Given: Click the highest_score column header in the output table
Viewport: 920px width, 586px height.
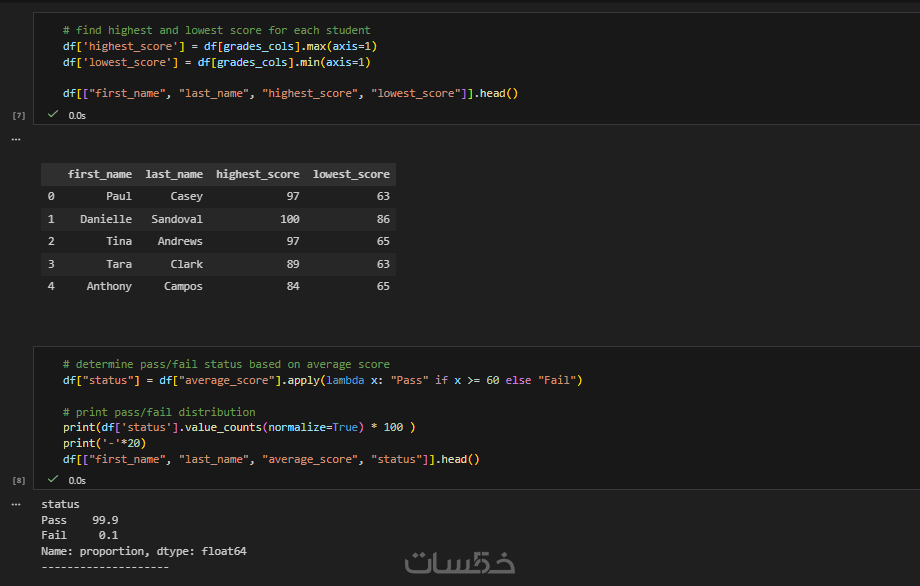Looking at the screenshot, I should coord(257,174).
